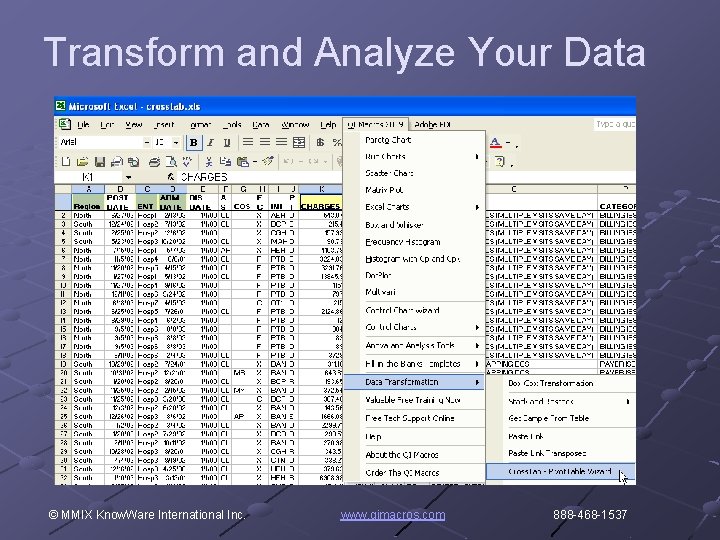Click the Spelling check icon

tap(187, 162)
